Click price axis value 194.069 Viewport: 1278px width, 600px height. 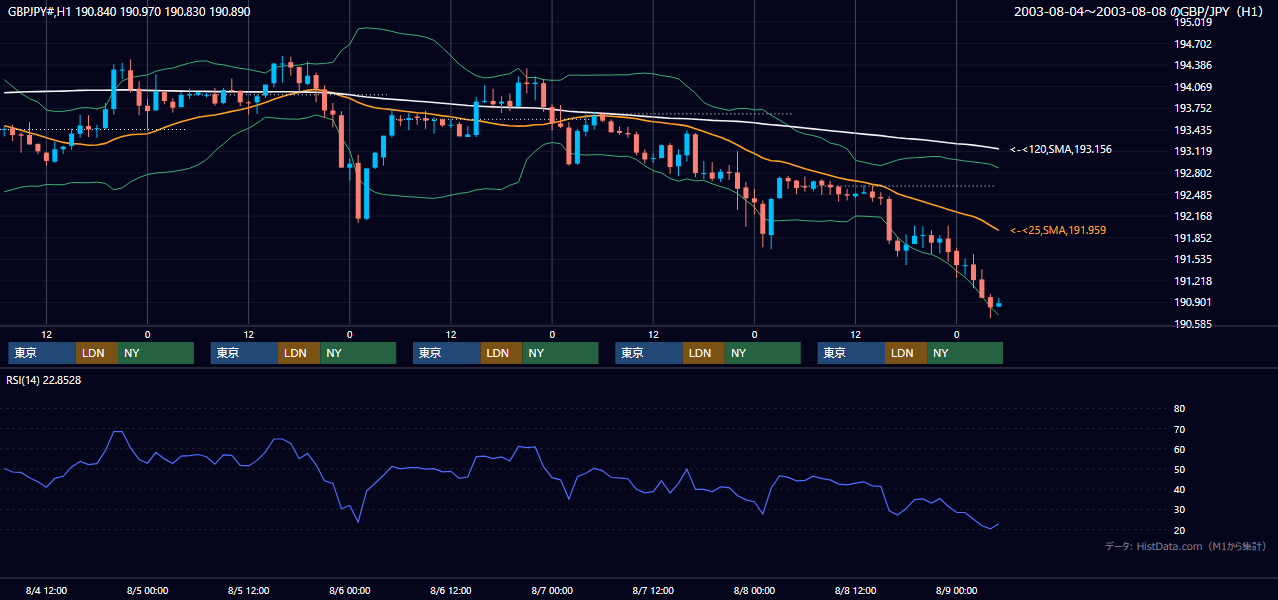click(x=1193, y=87)
